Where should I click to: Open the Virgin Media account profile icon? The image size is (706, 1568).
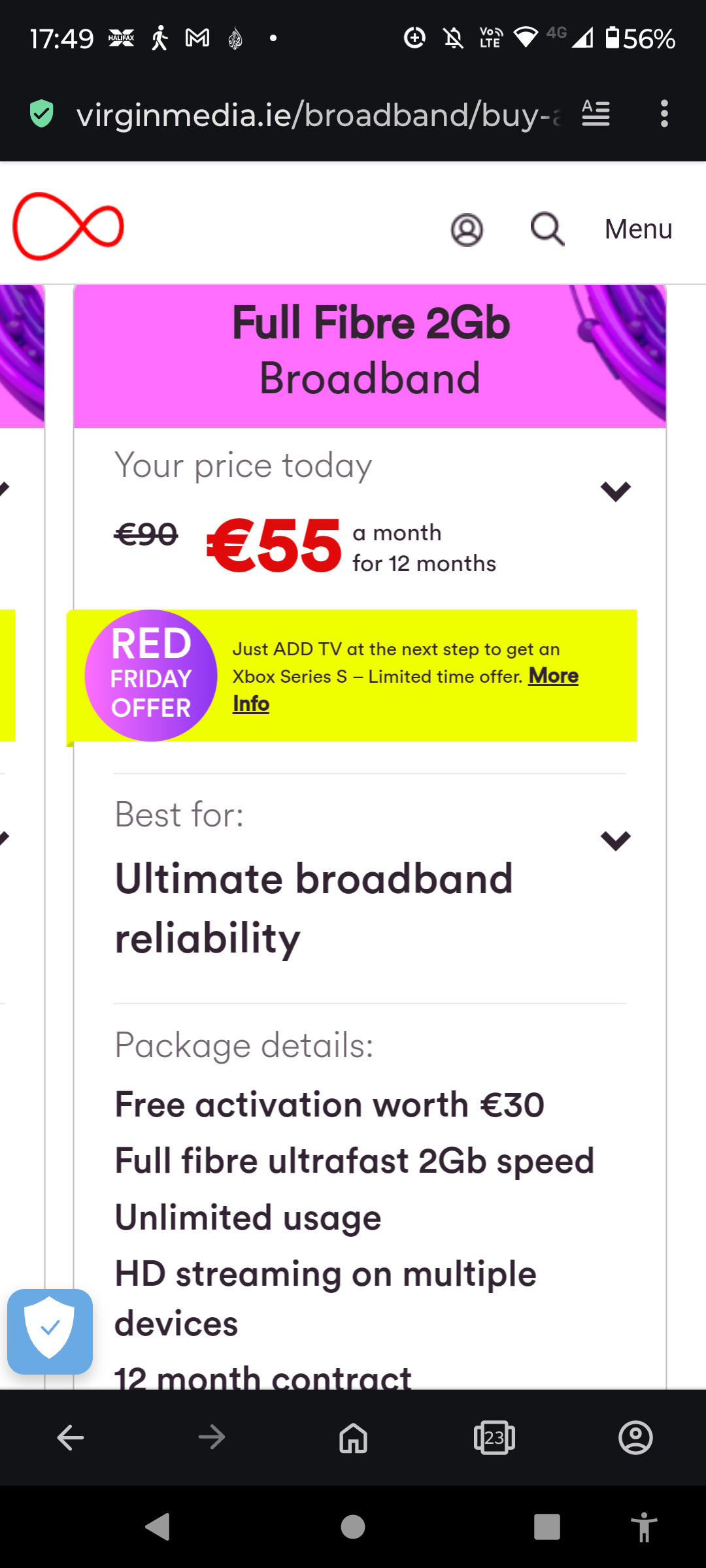pos(467,230)
